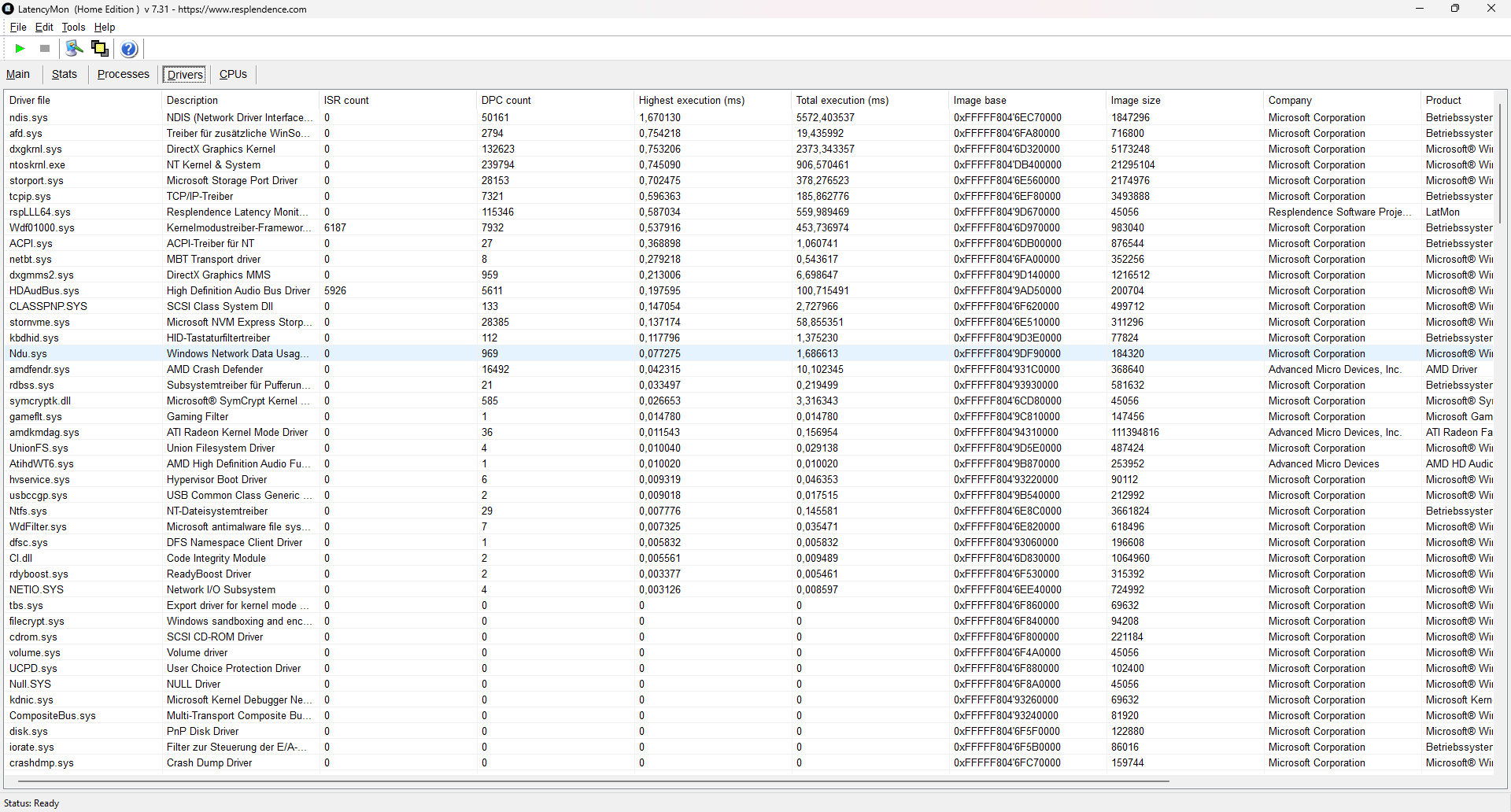
Task: Select the HDAudBus.sys driver row
Action: 749,290
